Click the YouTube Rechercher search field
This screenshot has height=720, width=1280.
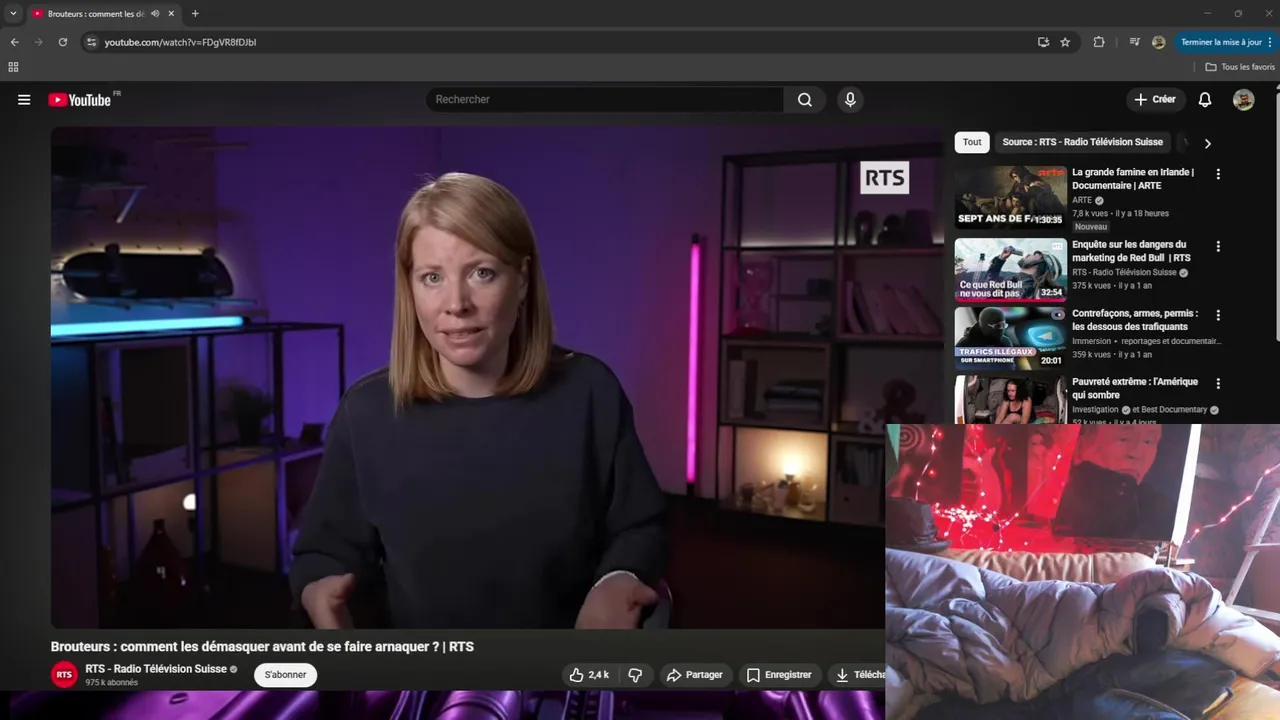tap(605, 100)
